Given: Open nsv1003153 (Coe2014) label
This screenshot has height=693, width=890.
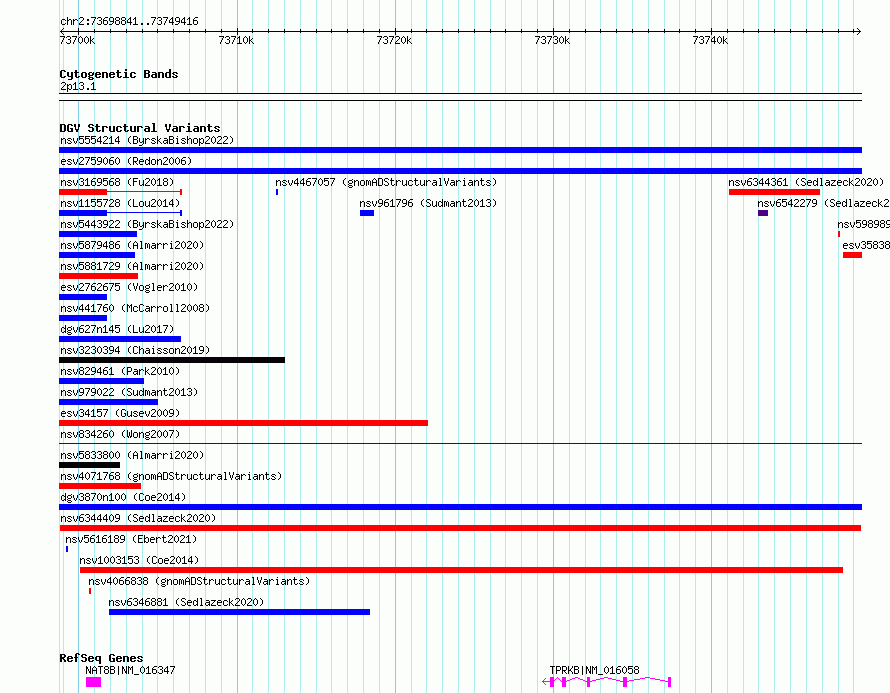Looking at the screenshot, I should 139,560.
